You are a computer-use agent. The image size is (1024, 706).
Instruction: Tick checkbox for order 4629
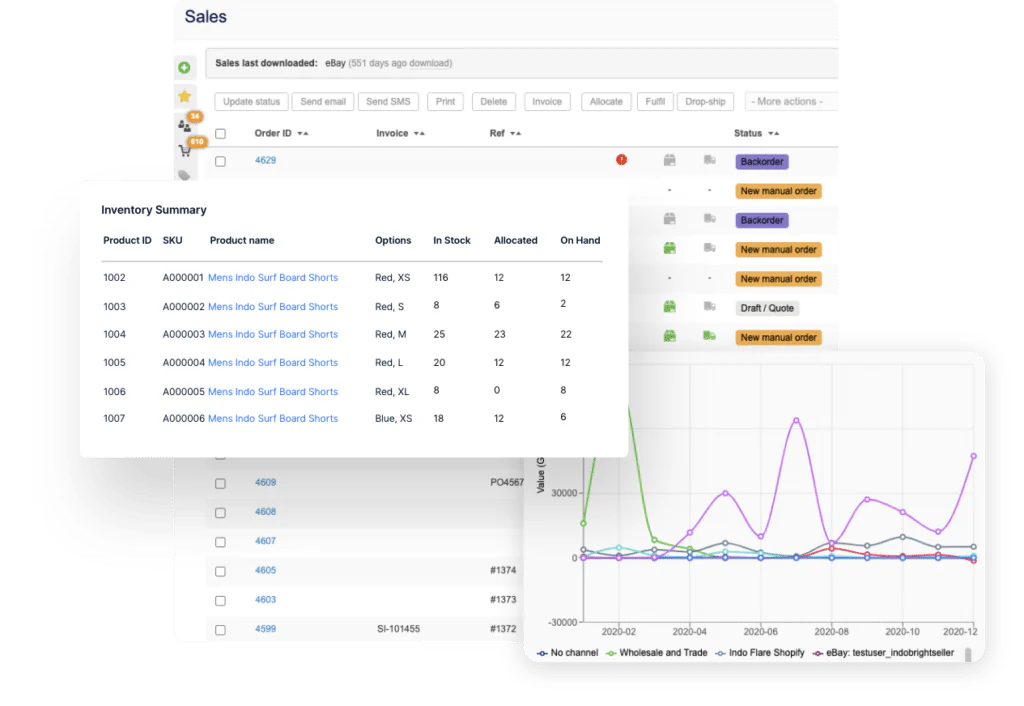(221, 161)
